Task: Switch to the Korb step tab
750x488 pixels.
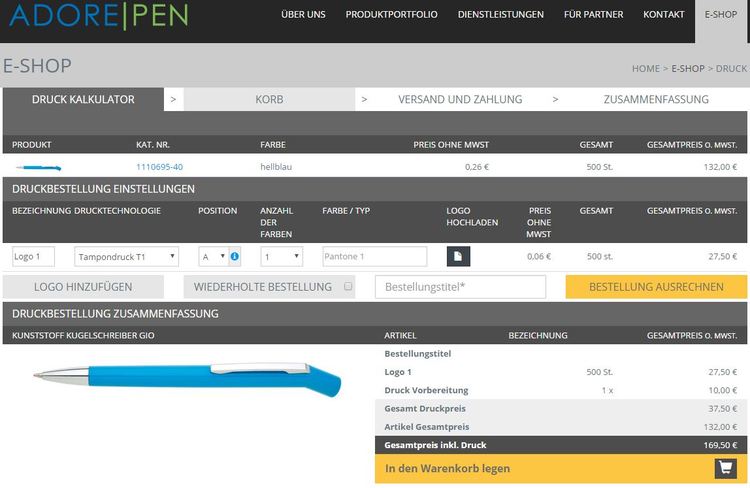Action: click(269, 100)
